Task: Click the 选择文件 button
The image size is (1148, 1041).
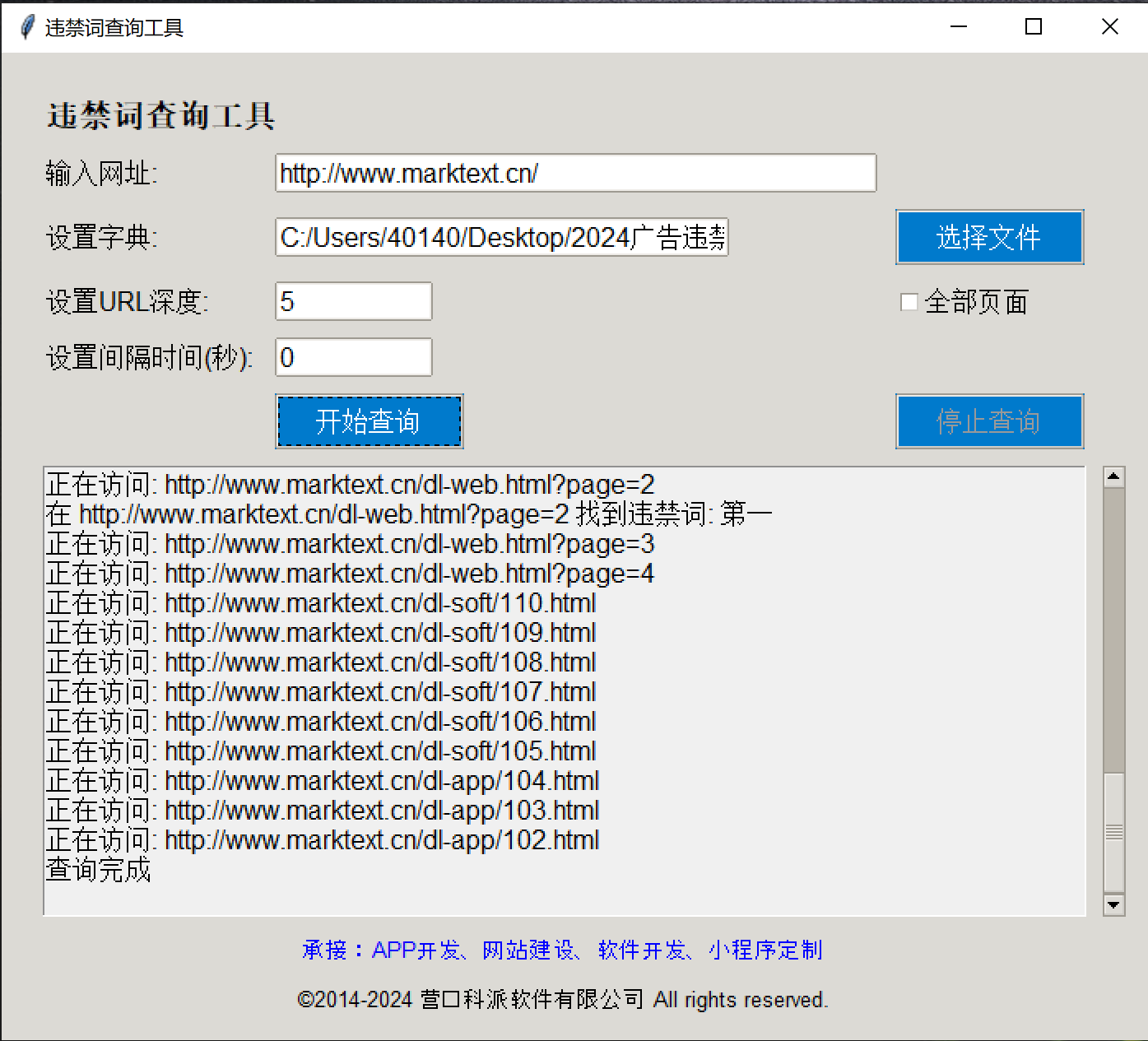Action: coord(989,237)
